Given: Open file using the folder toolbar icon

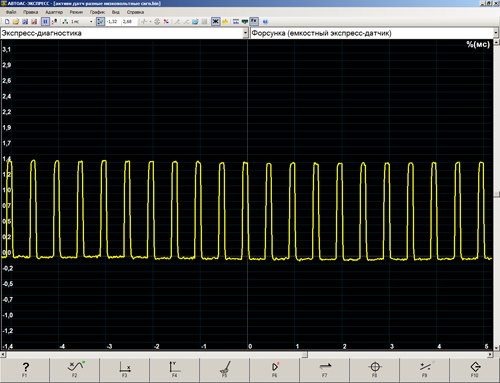Looking at the screenshot, I should (16, 22).
